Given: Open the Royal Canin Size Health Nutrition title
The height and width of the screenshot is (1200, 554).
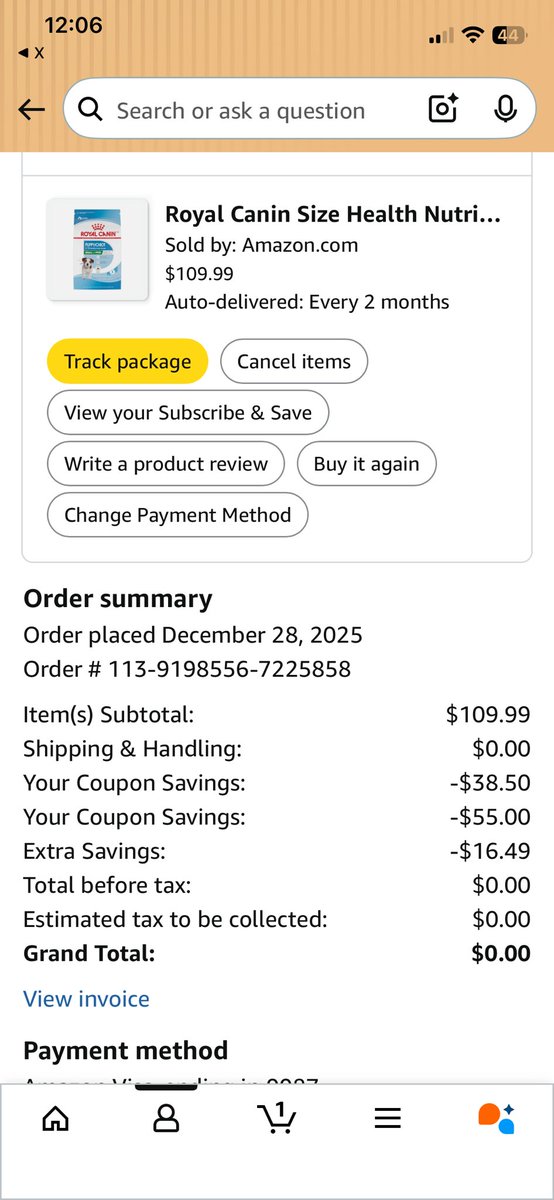Looking at the screenshot, I should (332, 214).
